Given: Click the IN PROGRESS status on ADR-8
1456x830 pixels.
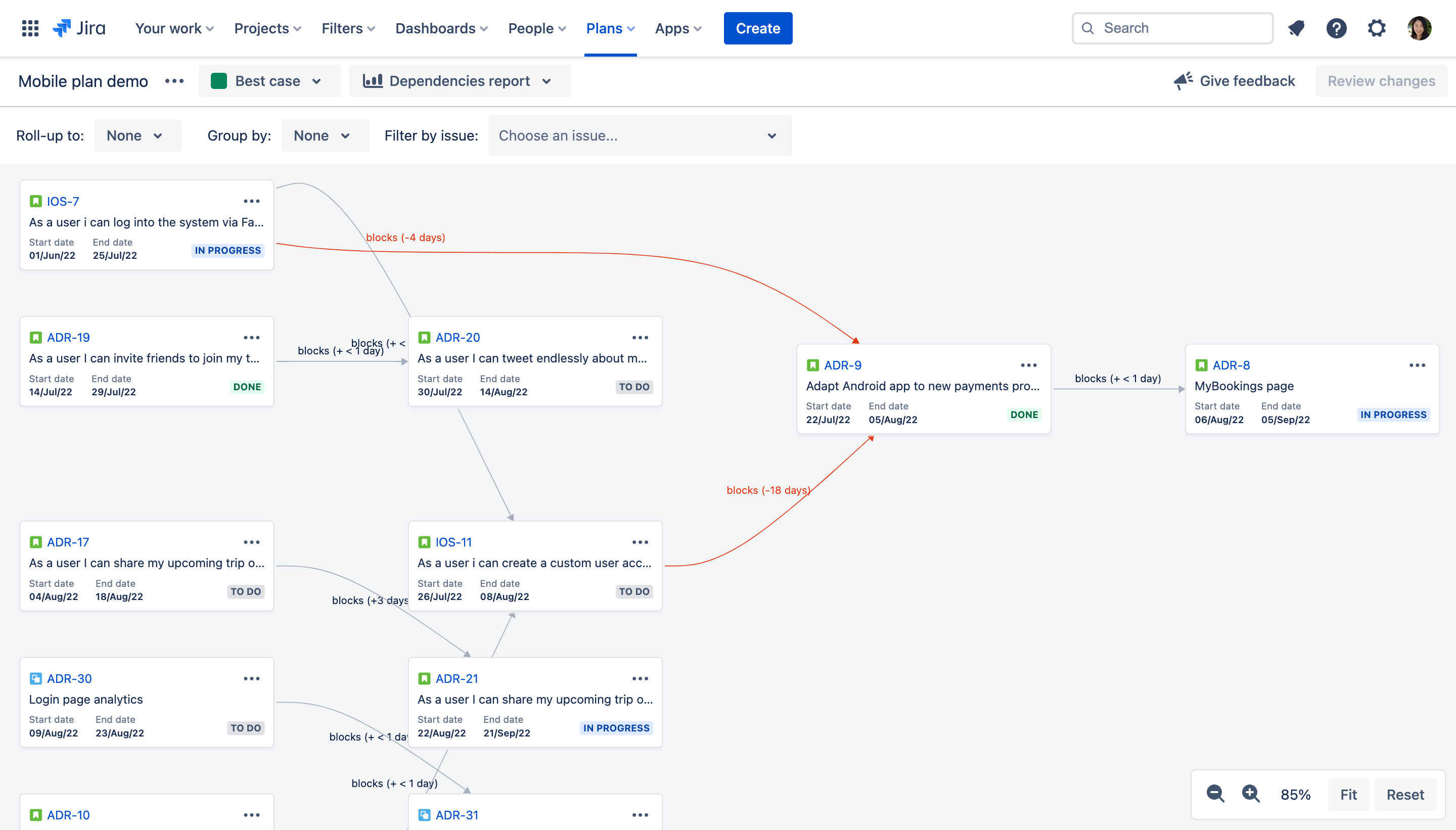Looking at the screenshot, I should (1393, 414).
